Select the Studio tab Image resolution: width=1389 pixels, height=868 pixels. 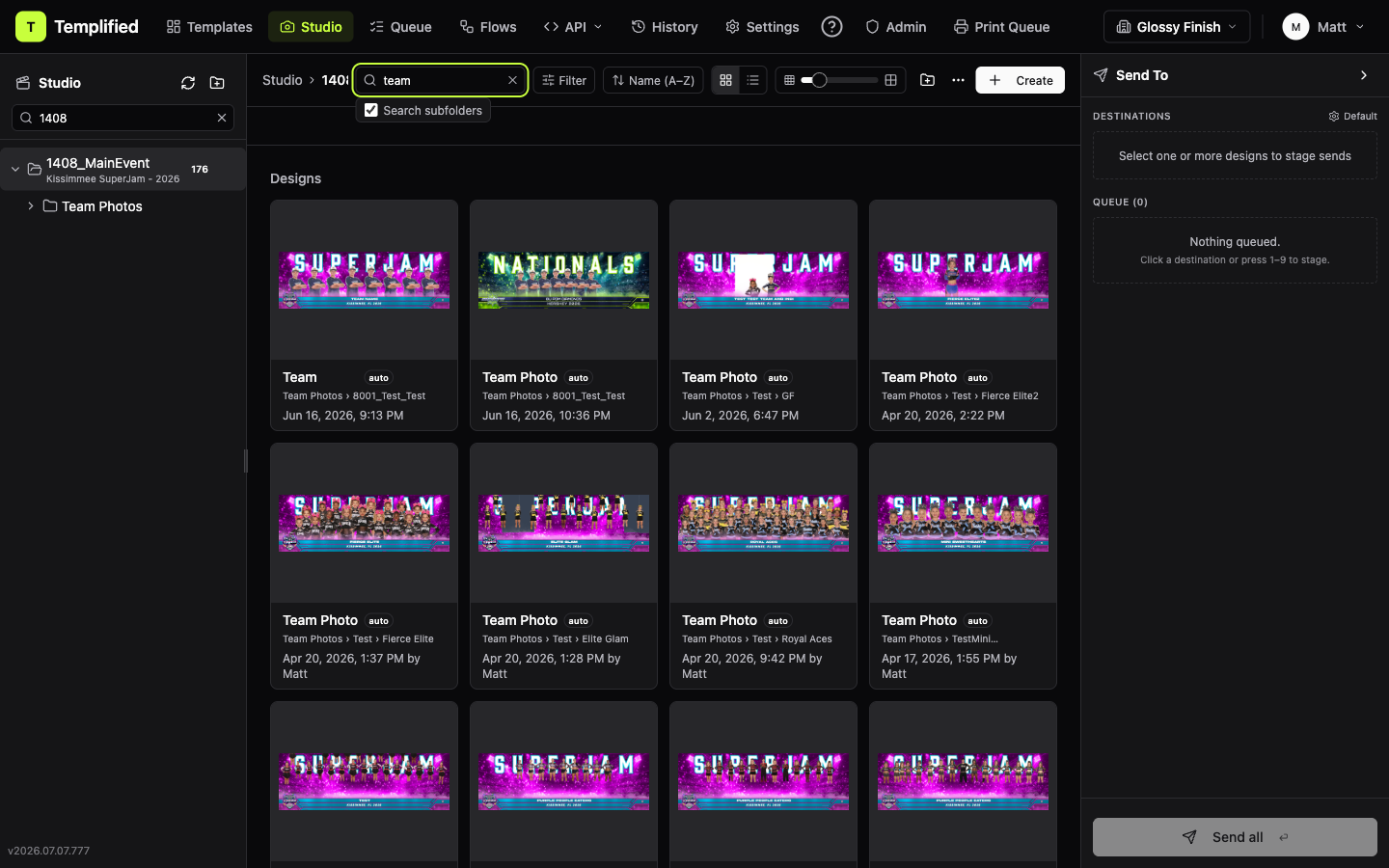(311, 27)
